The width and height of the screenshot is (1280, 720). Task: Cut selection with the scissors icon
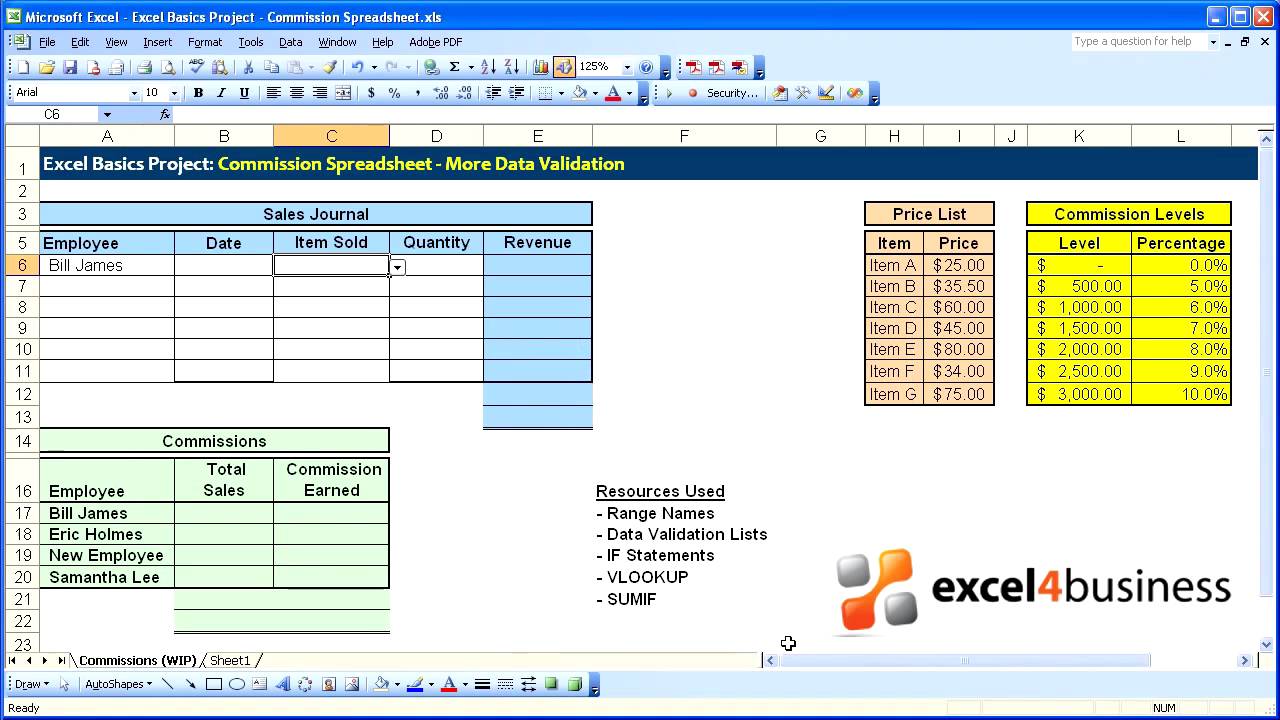pos(248,67)
